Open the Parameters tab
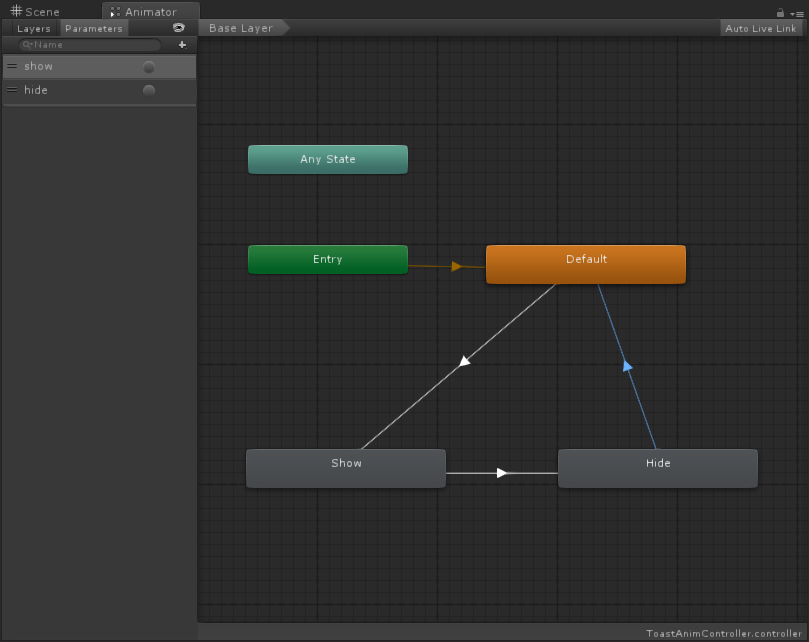This screenshot has height=642, width=809. pyautogui.click(x=94, y=28)
